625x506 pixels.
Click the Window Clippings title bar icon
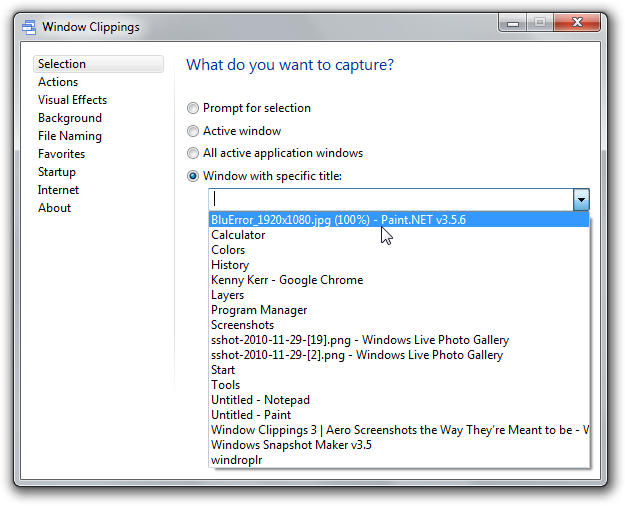point(29,27)
